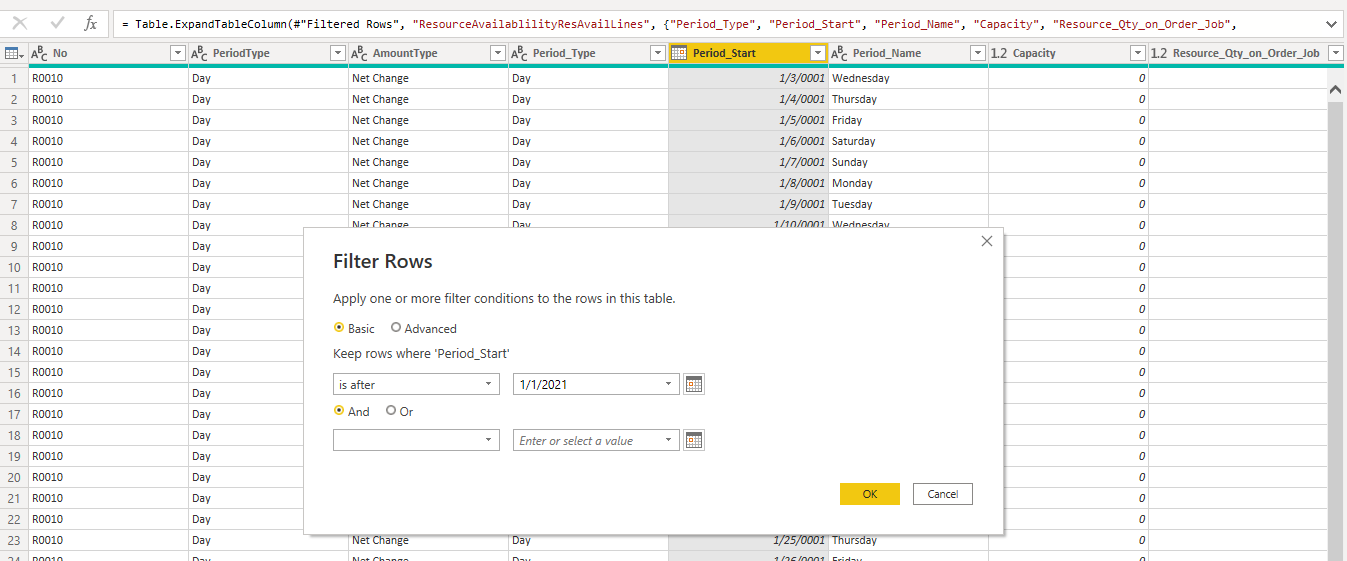Click Net Change in row 3
1347x561 pixels.
click(428, 120)
